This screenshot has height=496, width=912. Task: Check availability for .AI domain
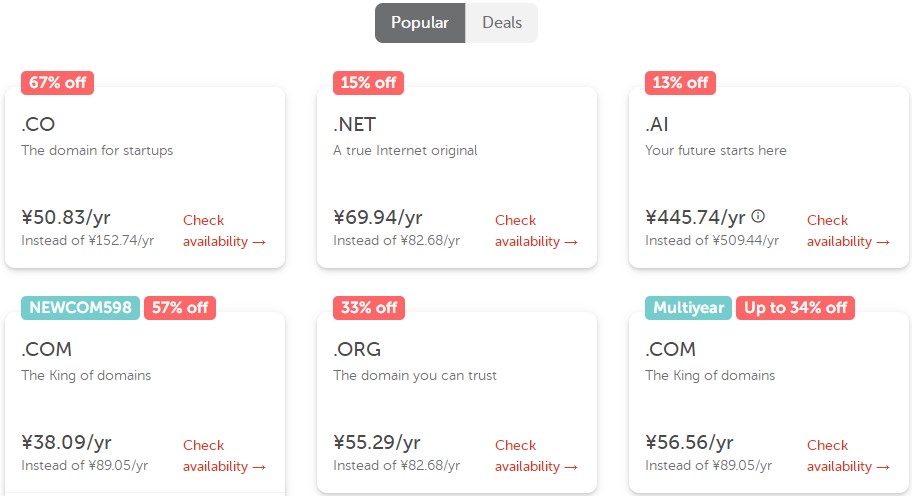tap(847, 231)
